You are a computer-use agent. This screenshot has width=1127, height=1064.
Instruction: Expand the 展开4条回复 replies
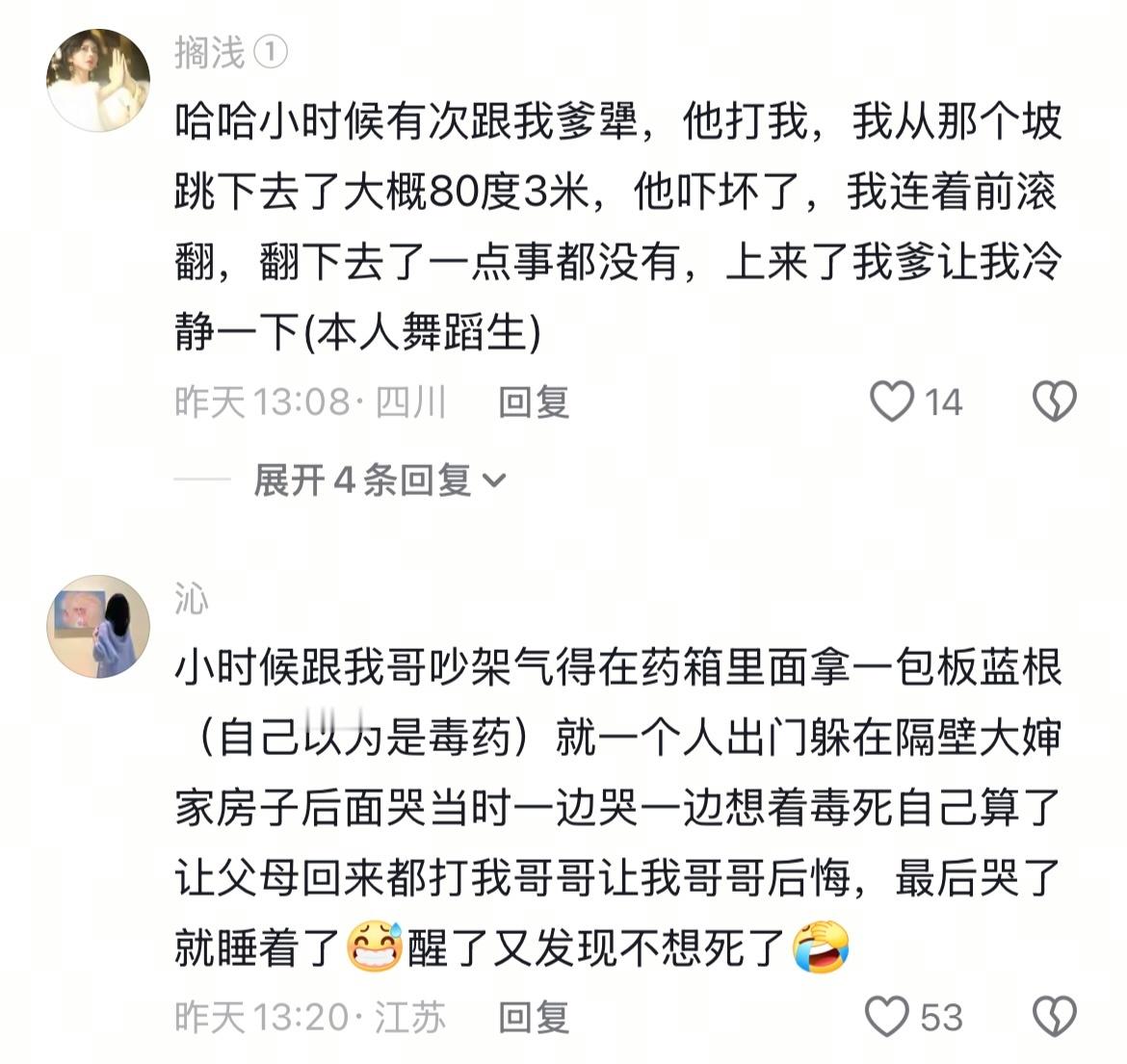[x=380, y=480]
